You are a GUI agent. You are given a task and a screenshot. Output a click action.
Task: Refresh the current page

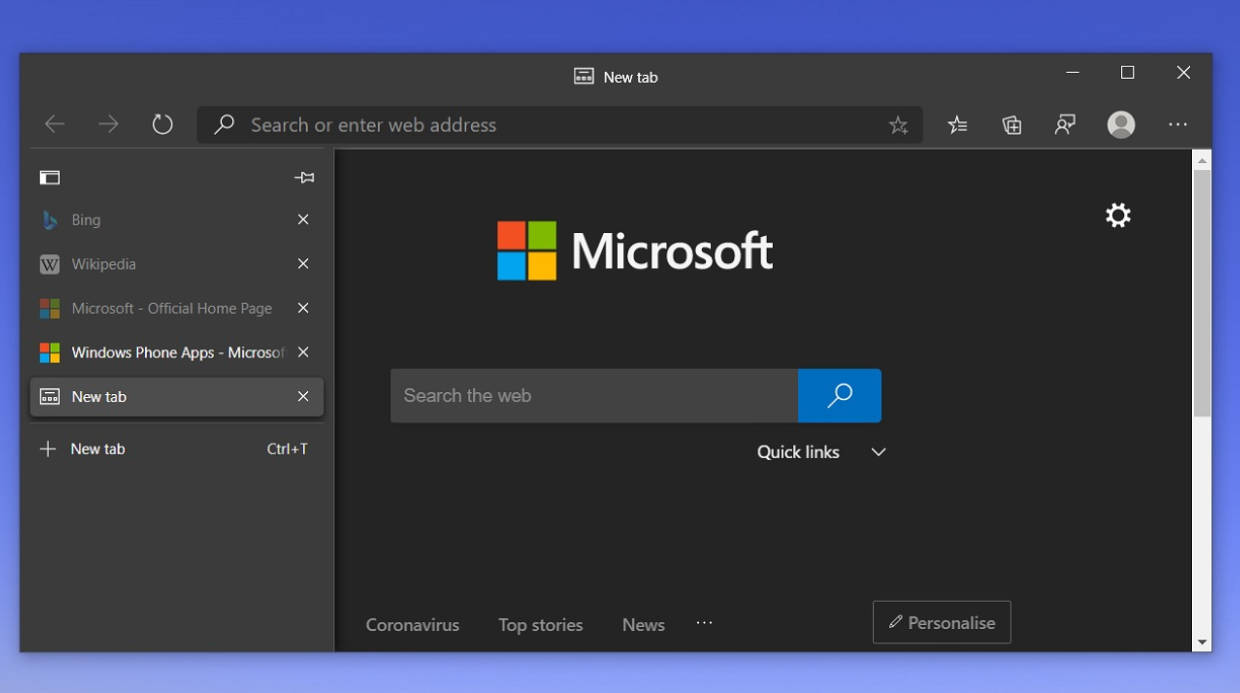pos(162,125)
